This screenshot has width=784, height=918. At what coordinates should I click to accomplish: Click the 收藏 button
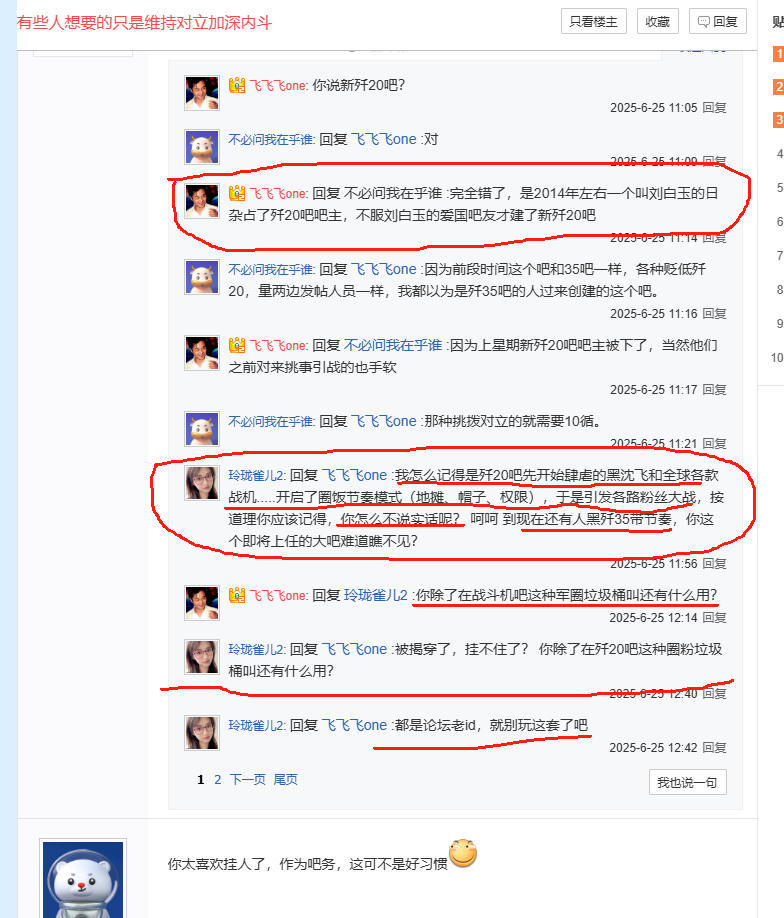(657, 22)
